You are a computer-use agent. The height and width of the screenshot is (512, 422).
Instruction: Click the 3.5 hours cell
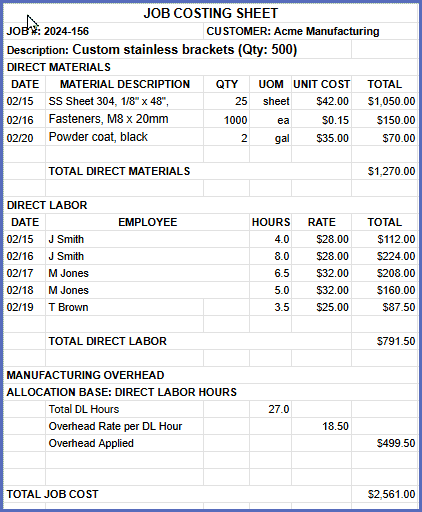[x=271, y=307]
